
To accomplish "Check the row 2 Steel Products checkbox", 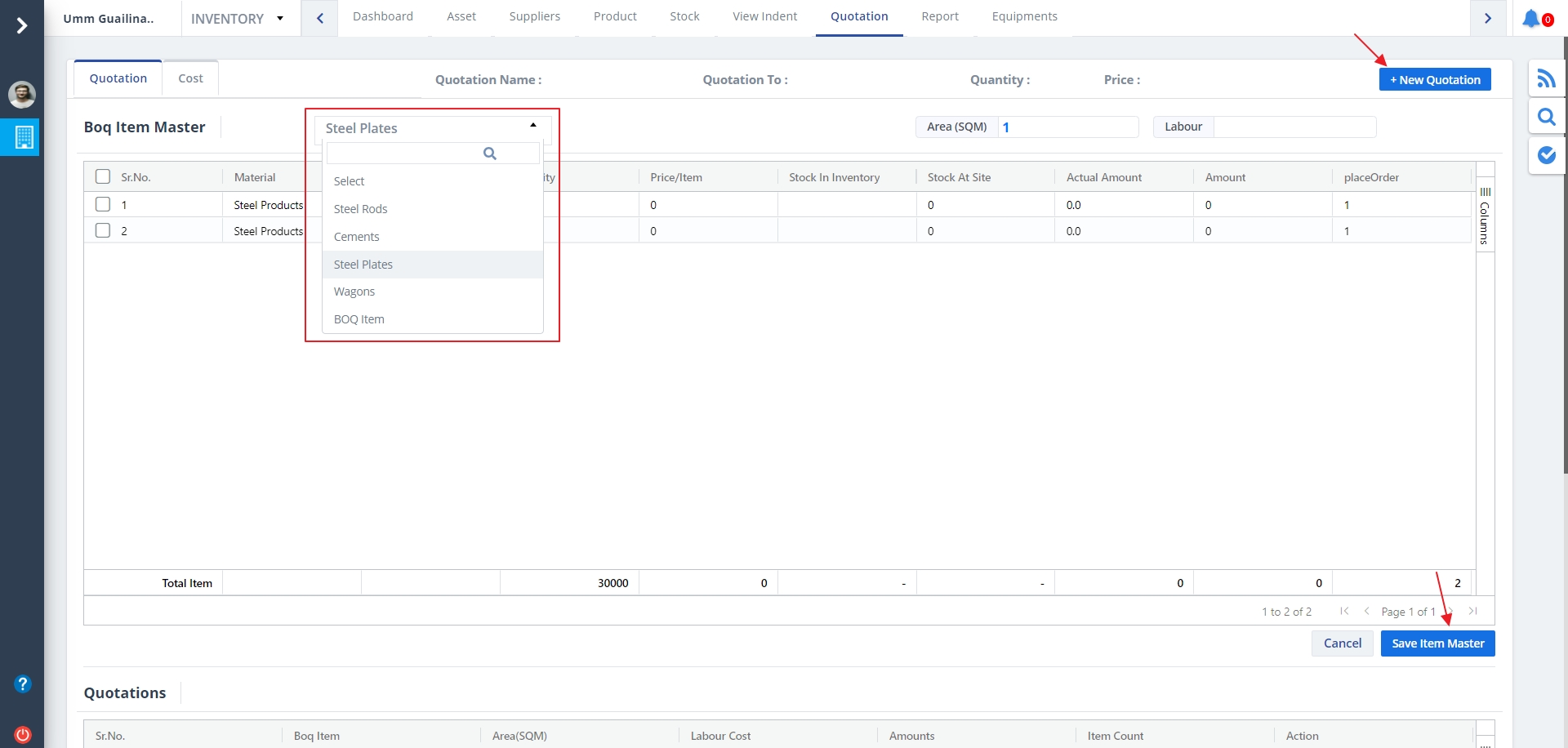I will (103, 231).
